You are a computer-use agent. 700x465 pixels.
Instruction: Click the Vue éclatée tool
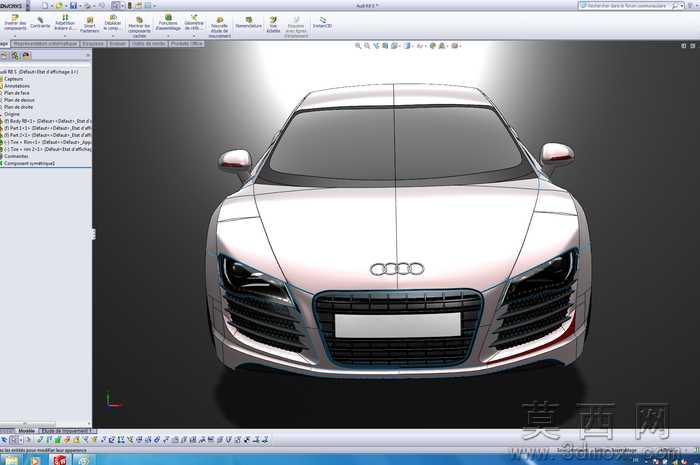[x=273, y=25]
